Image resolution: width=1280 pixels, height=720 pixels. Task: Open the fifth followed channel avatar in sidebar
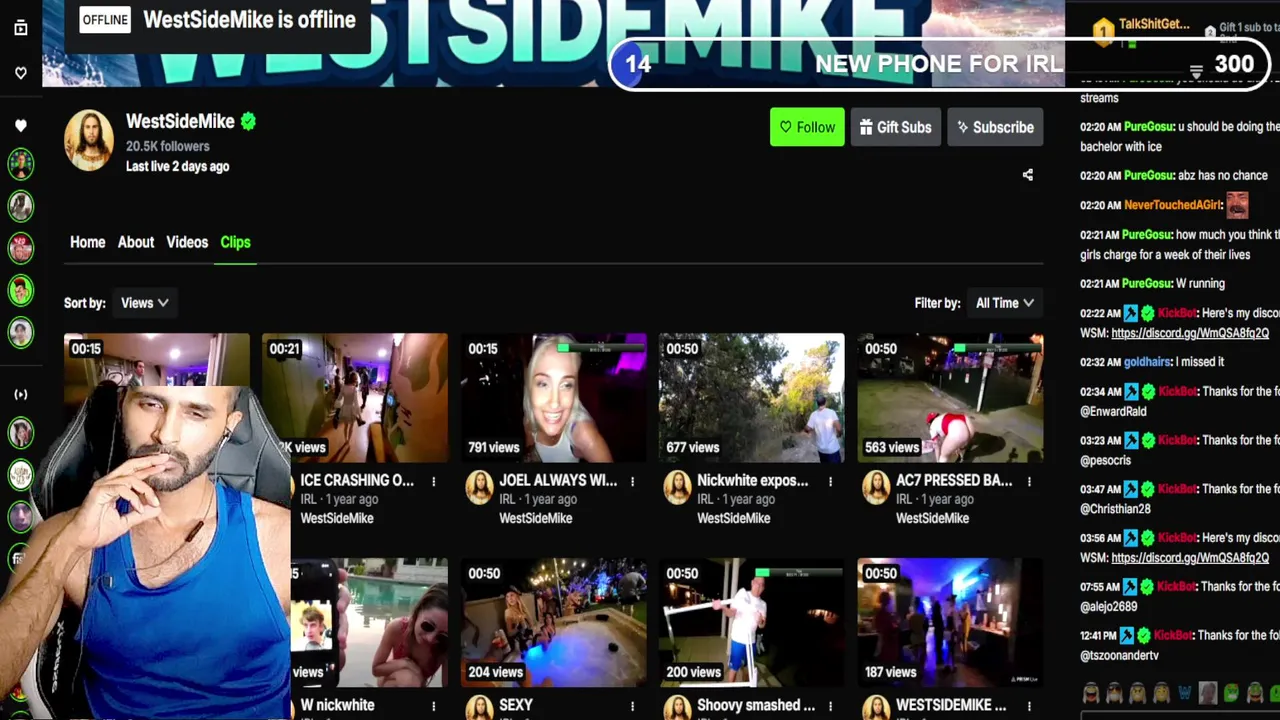(x=21, y=331)
